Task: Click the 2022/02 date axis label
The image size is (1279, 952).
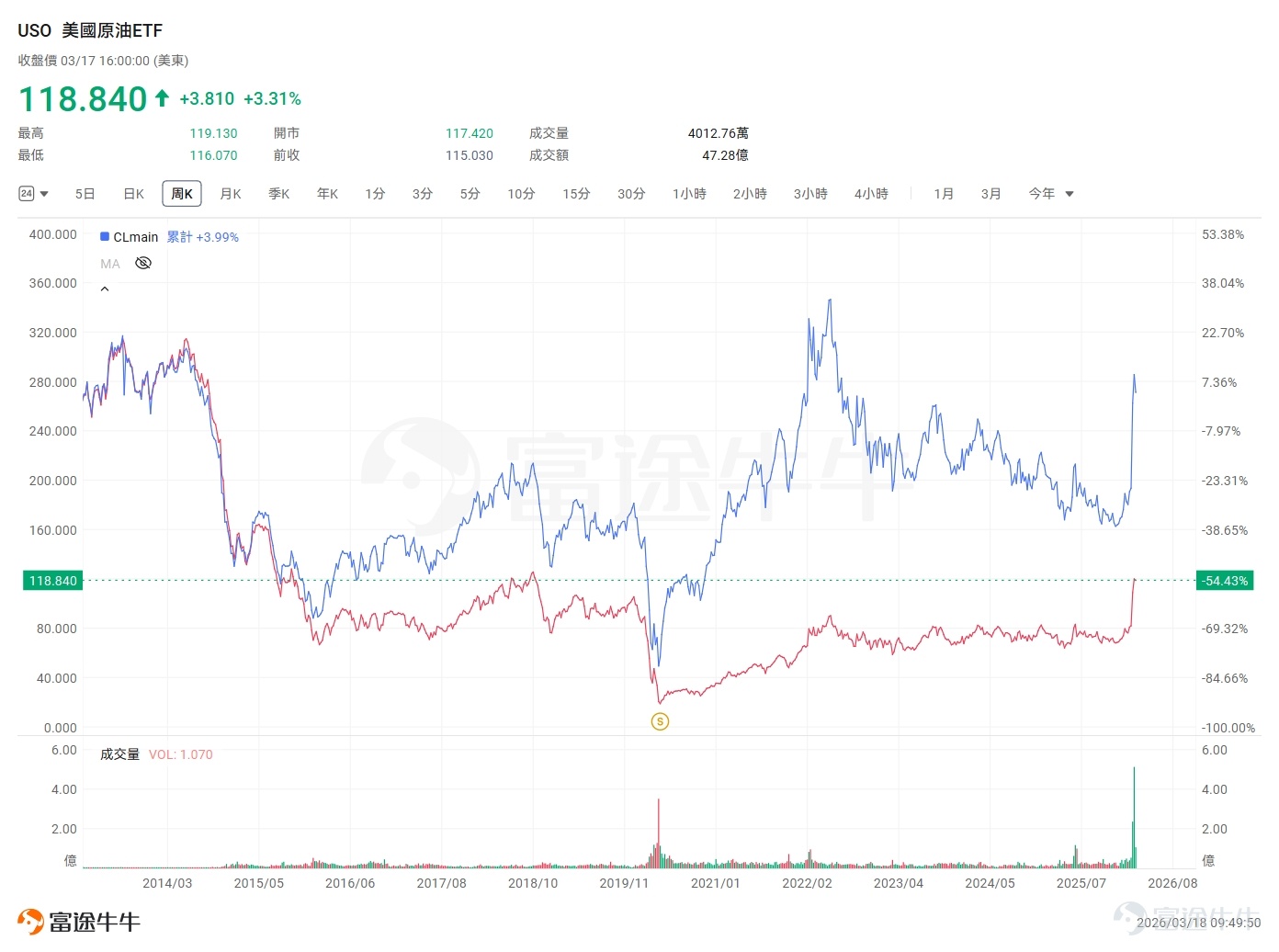Action: coord(807,883)
